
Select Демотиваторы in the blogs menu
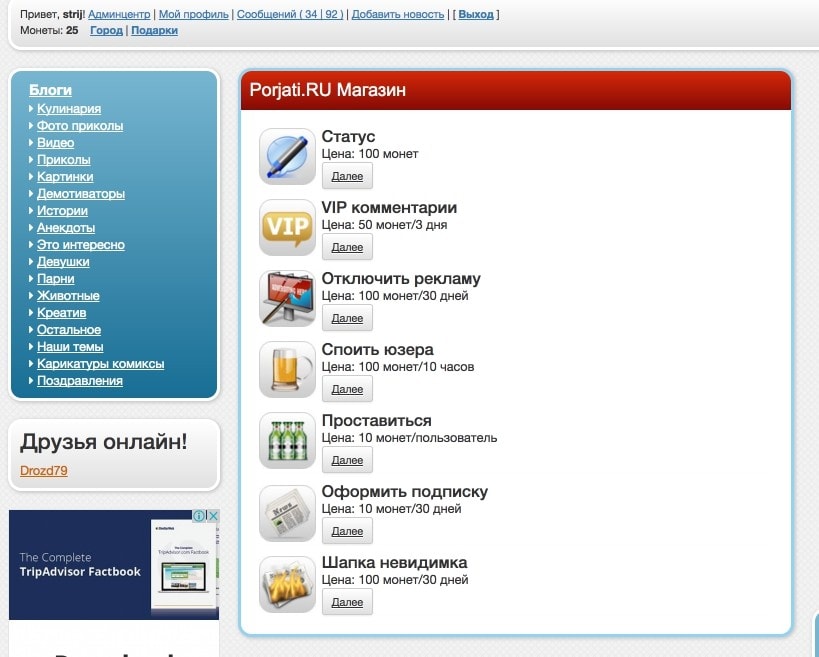[81, 194]
